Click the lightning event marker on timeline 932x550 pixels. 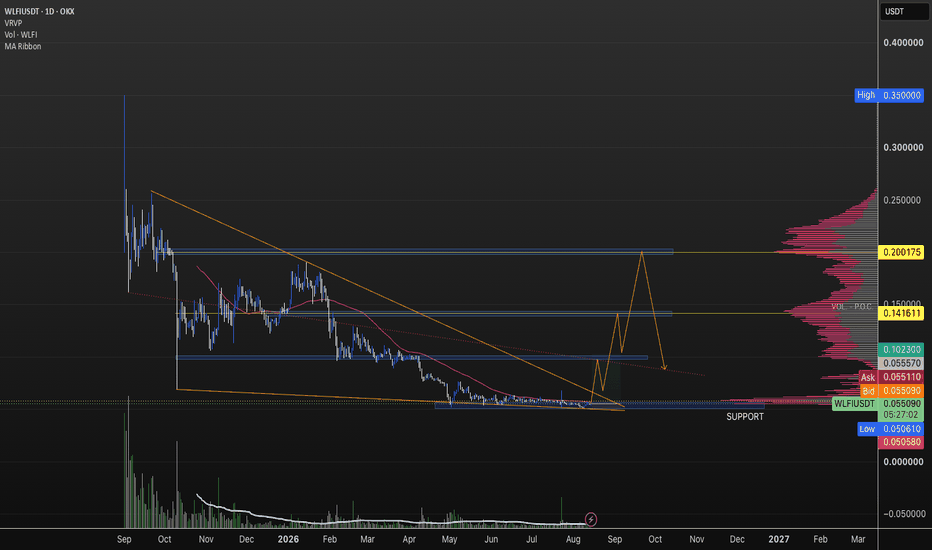click(x=591, y=519)
